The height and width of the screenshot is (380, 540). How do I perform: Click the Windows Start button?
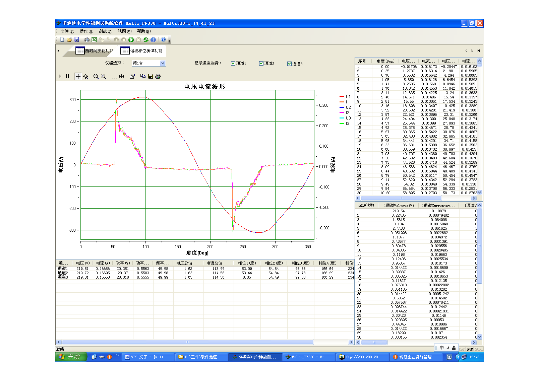pyautogui.click(x=71, y=357)
